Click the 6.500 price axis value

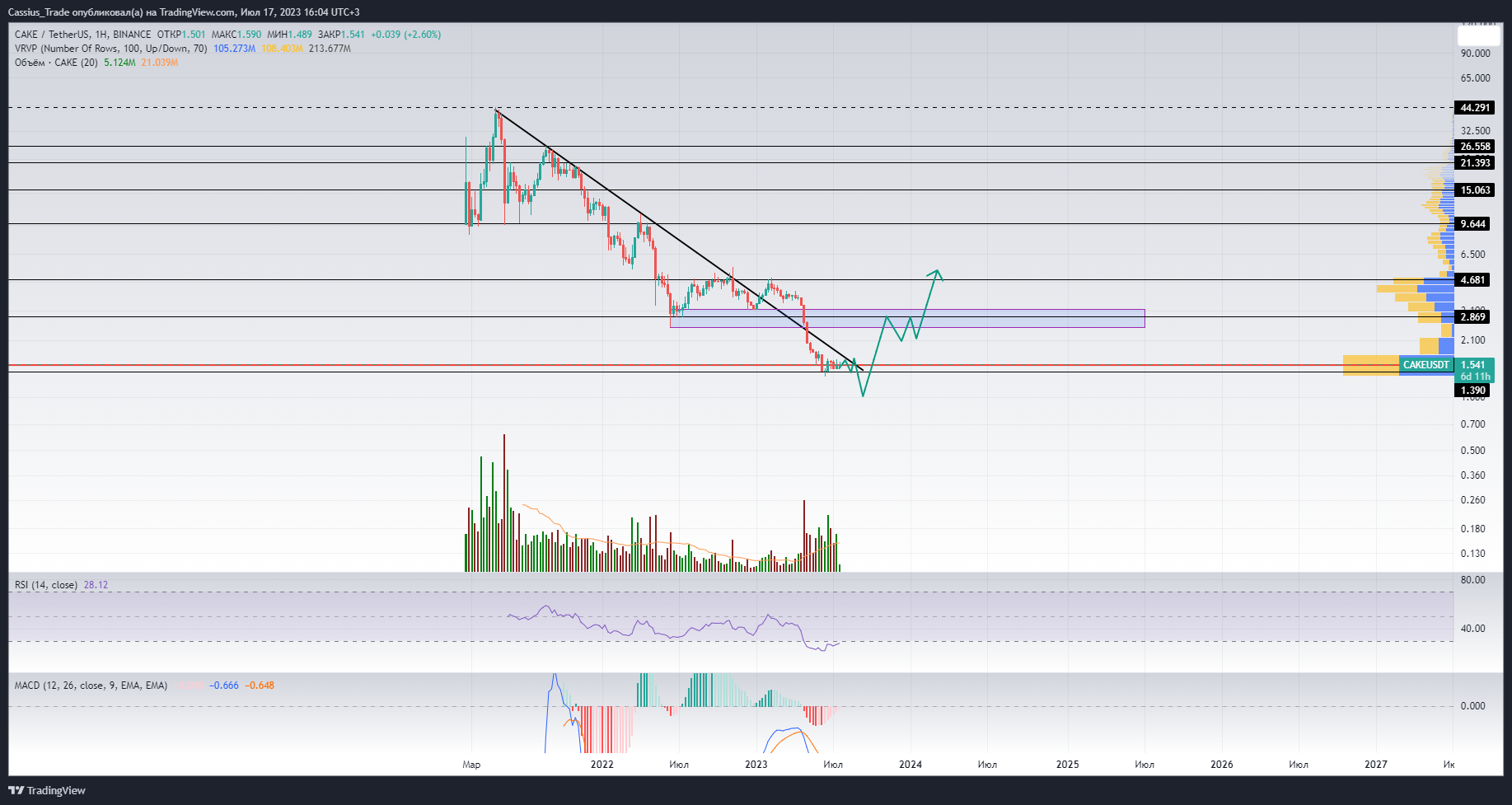[x=1472, y=255]
